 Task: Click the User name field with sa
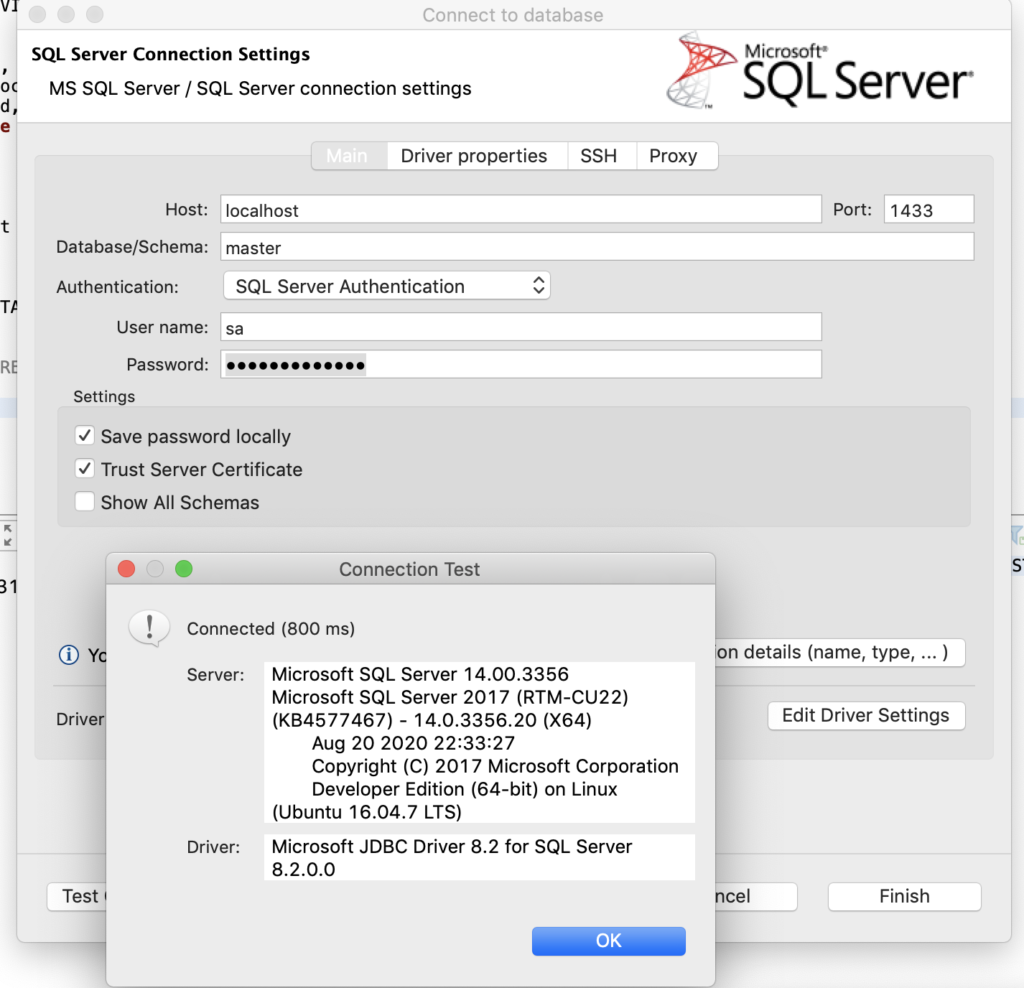coord(520,327)
